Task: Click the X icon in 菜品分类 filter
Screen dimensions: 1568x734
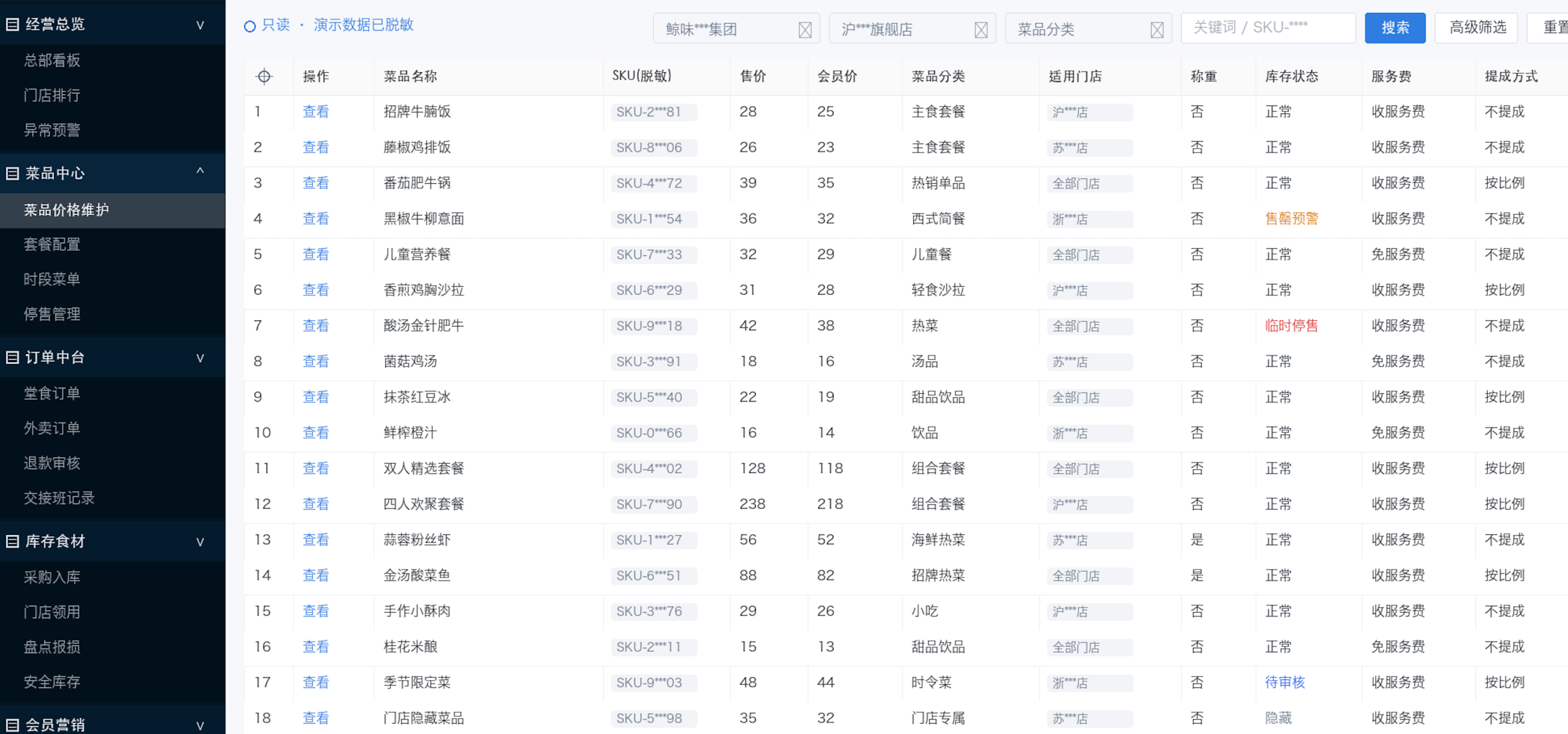Action: 1156,29
